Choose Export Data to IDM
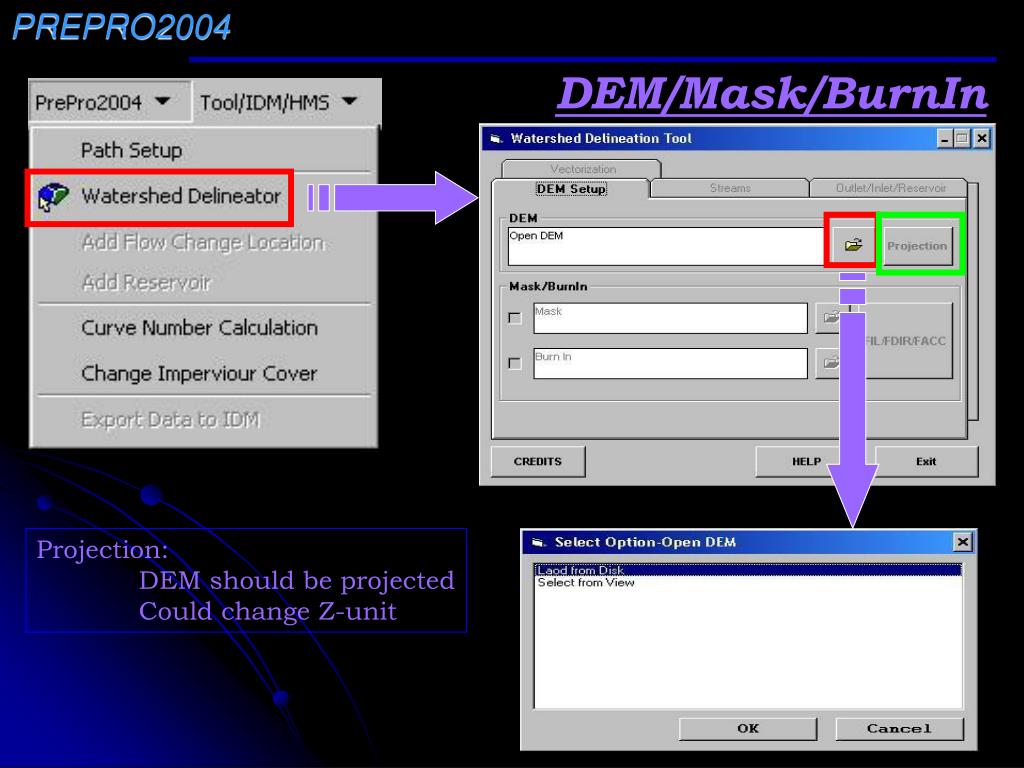The width and height of the screenshot is (1024, 768). click(x=170, y=419)
